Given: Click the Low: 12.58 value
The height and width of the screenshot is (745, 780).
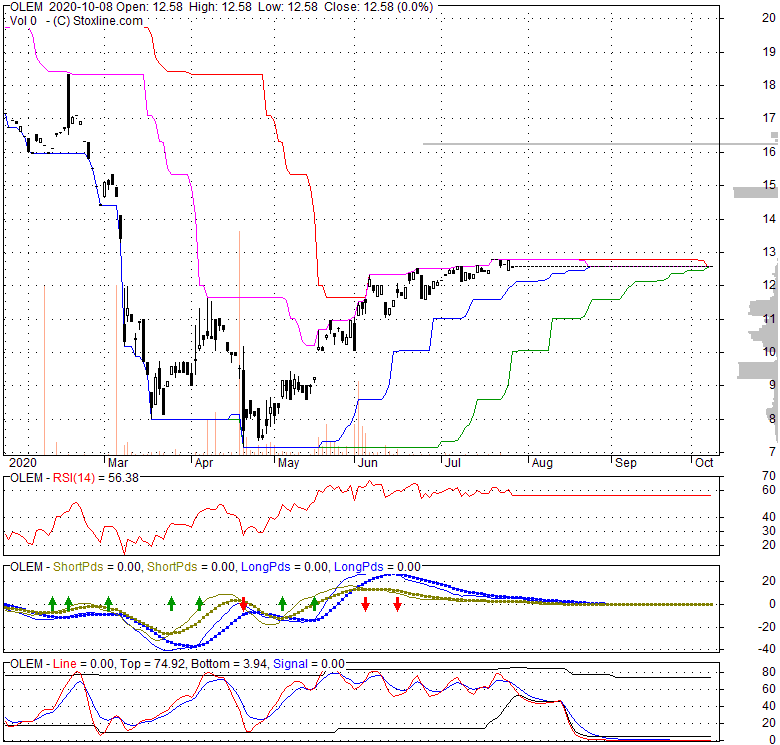Looking at the screenshot, I should coord(286,7).
